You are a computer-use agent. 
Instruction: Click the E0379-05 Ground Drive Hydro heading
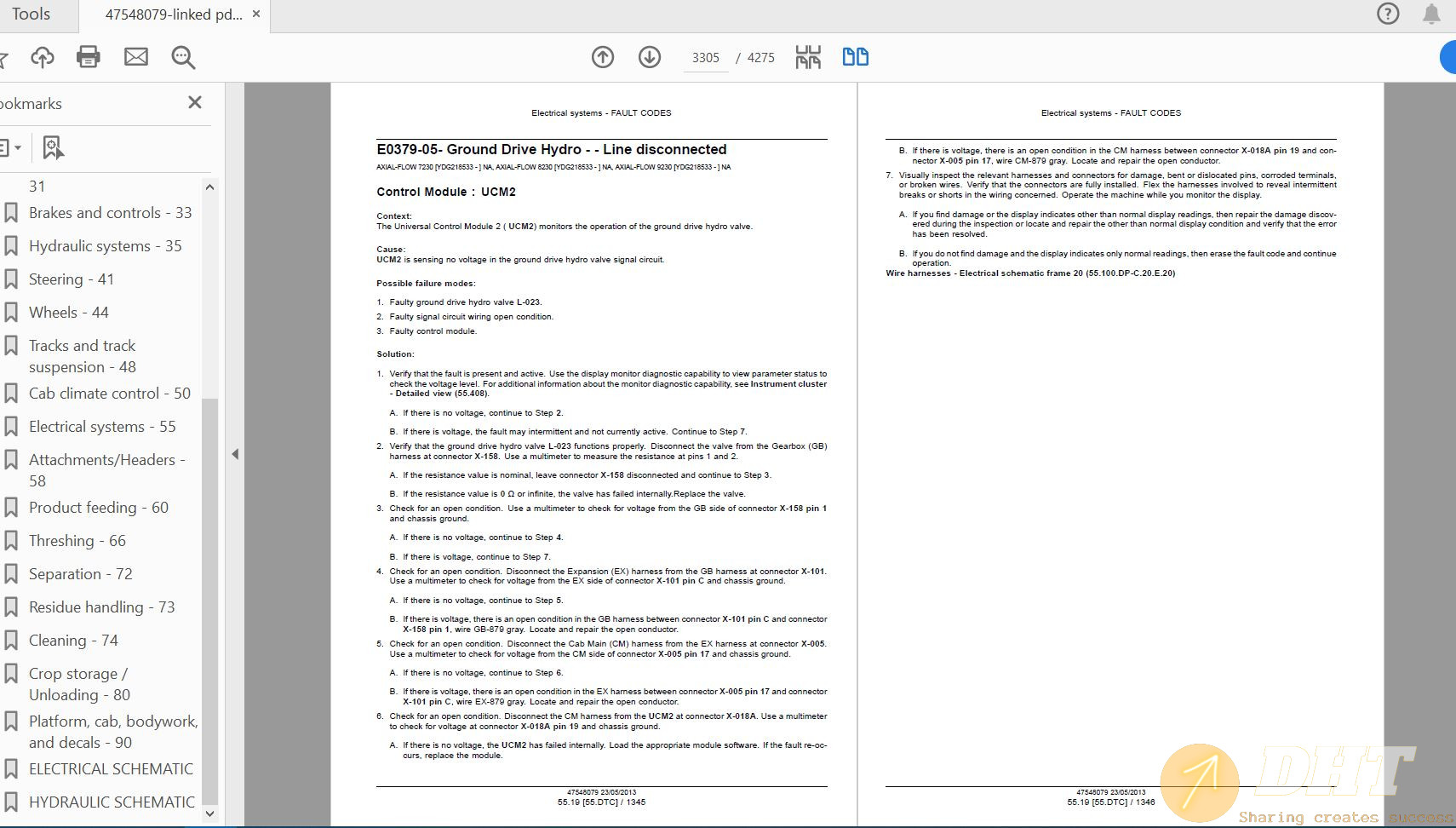coord(552,149)
